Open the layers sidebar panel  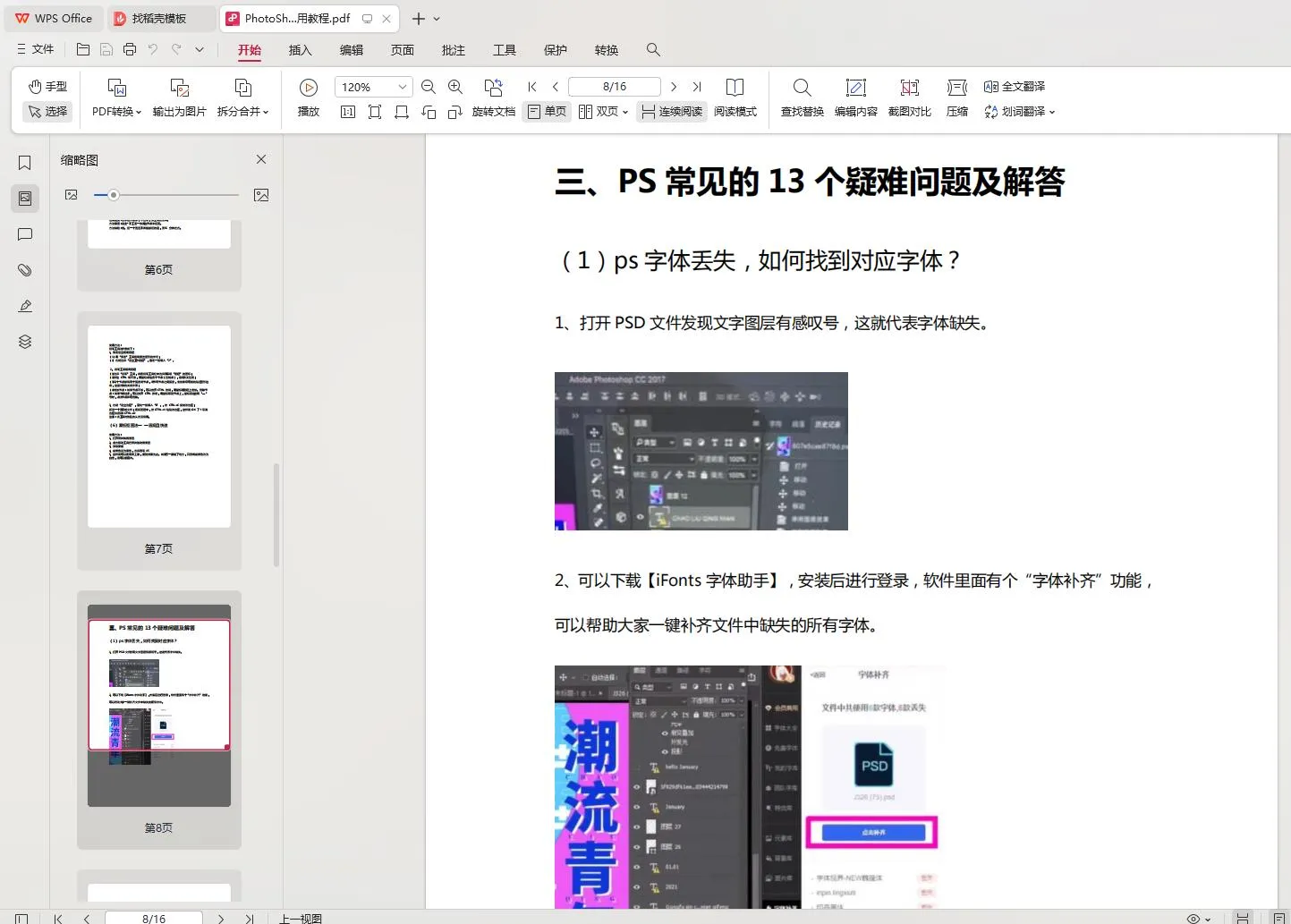click(x=25, y=342)
